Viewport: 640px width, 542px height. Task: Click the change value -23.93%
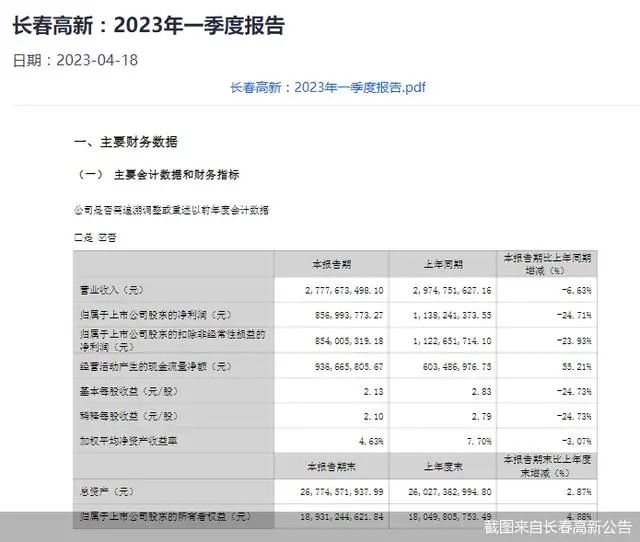pos(574,341)
